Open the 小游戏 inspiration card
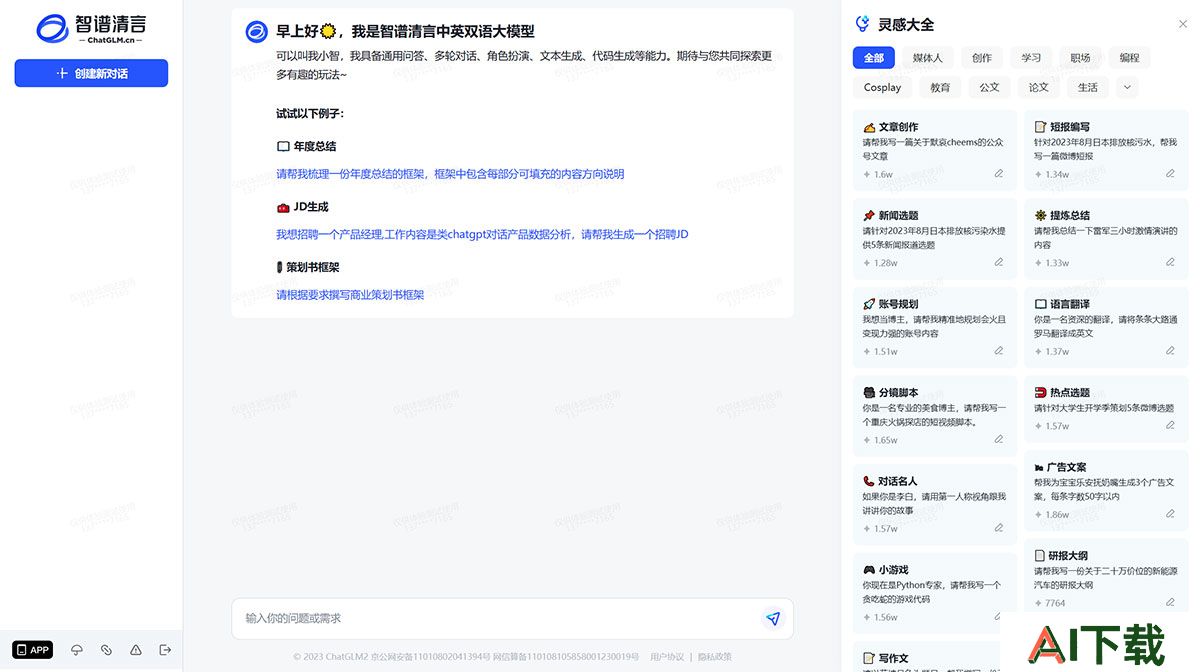The height and width of the screenshot is (672, 1200). pyautogui.click(x=935, y=592)
